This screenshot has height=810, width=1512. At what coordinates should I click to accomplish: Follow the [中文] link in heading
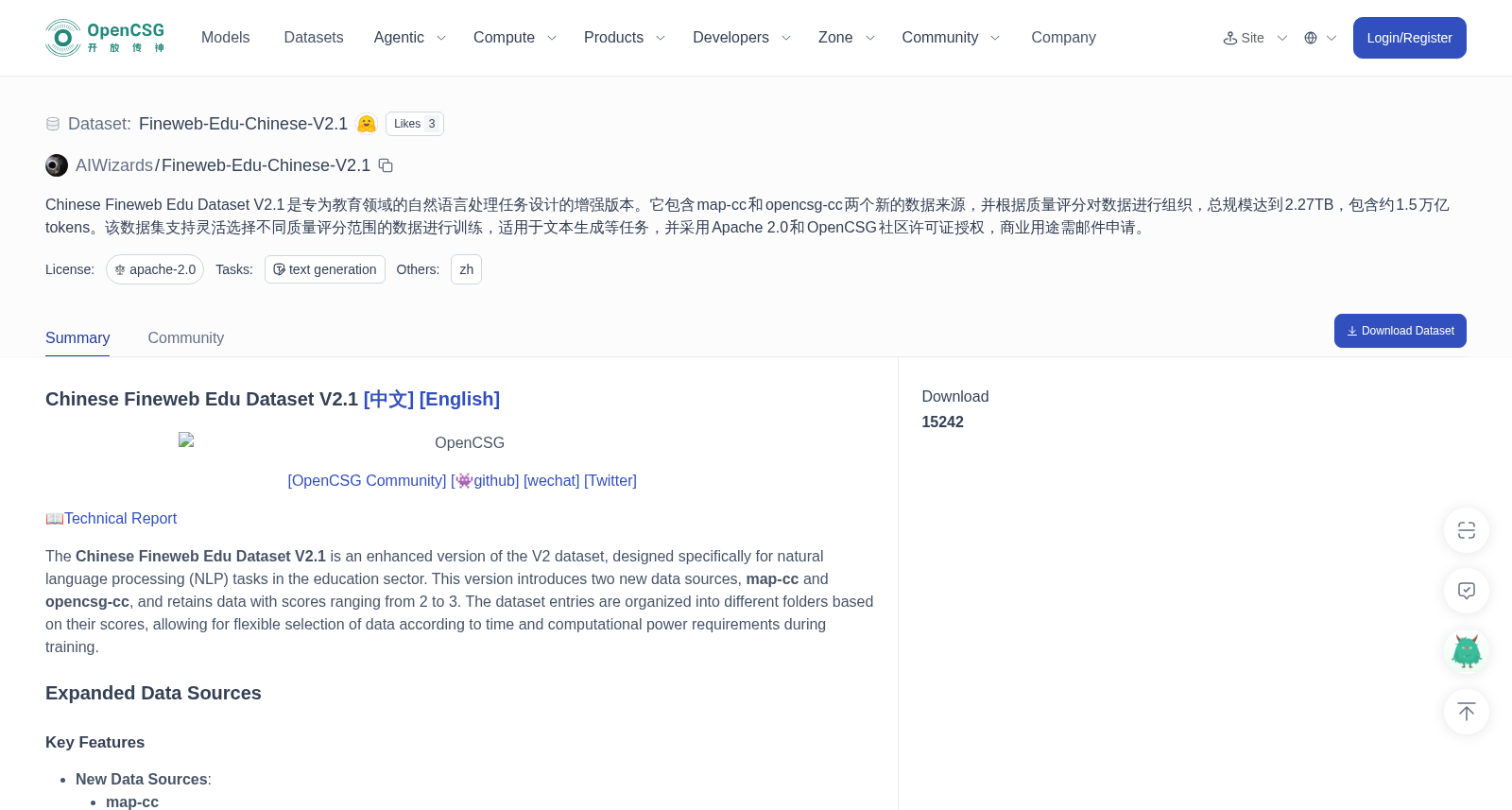388,399
